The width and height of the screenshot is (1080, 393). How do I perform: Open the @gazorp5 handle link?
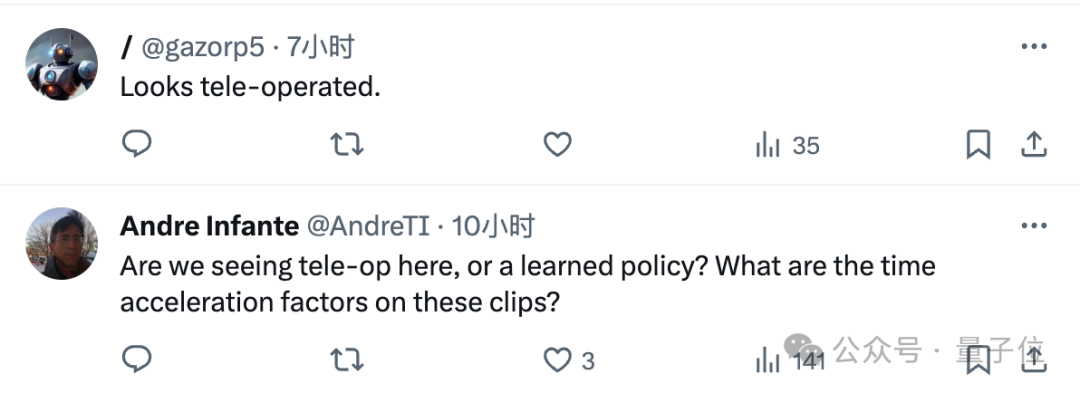[x=202, y=47]
